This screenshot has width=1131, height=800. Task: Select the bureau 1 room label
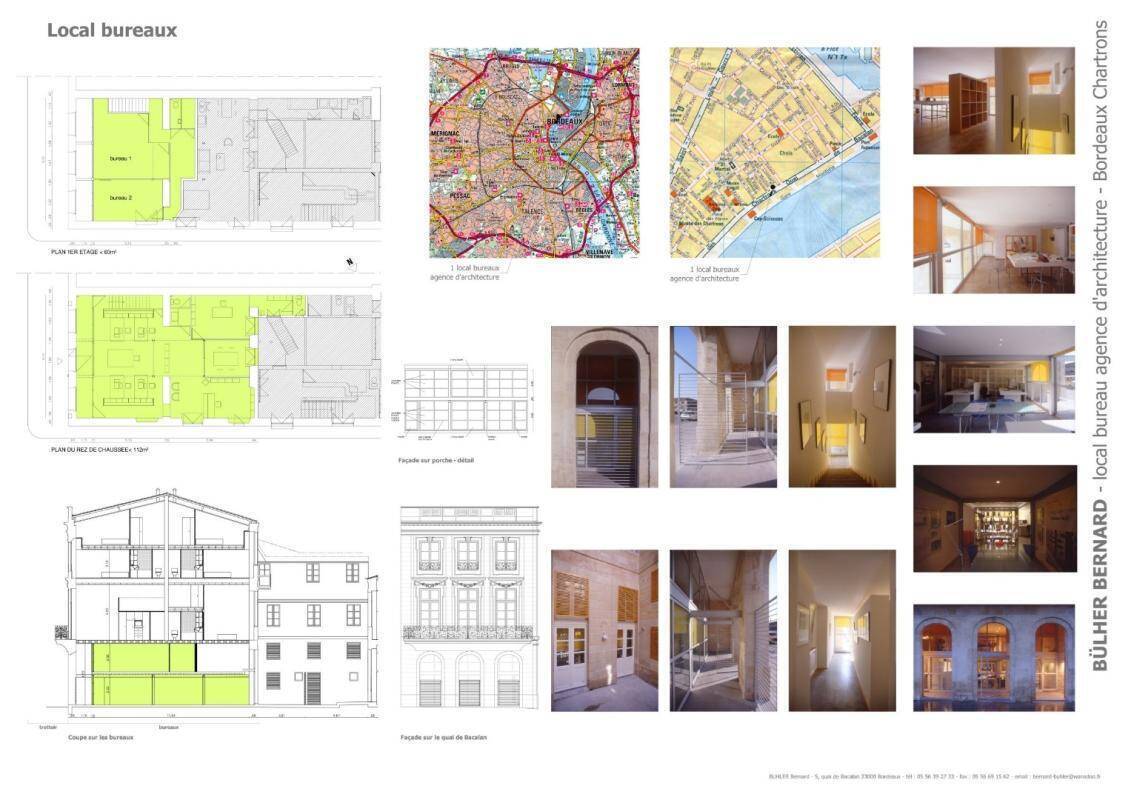(x=121, y=159)
